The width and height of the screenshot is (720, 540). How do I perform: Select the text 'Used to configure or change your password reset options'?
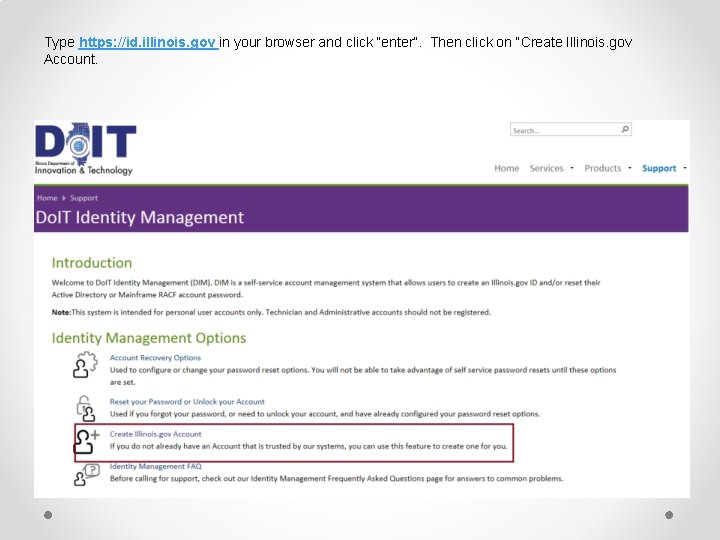tap(209, 370)
